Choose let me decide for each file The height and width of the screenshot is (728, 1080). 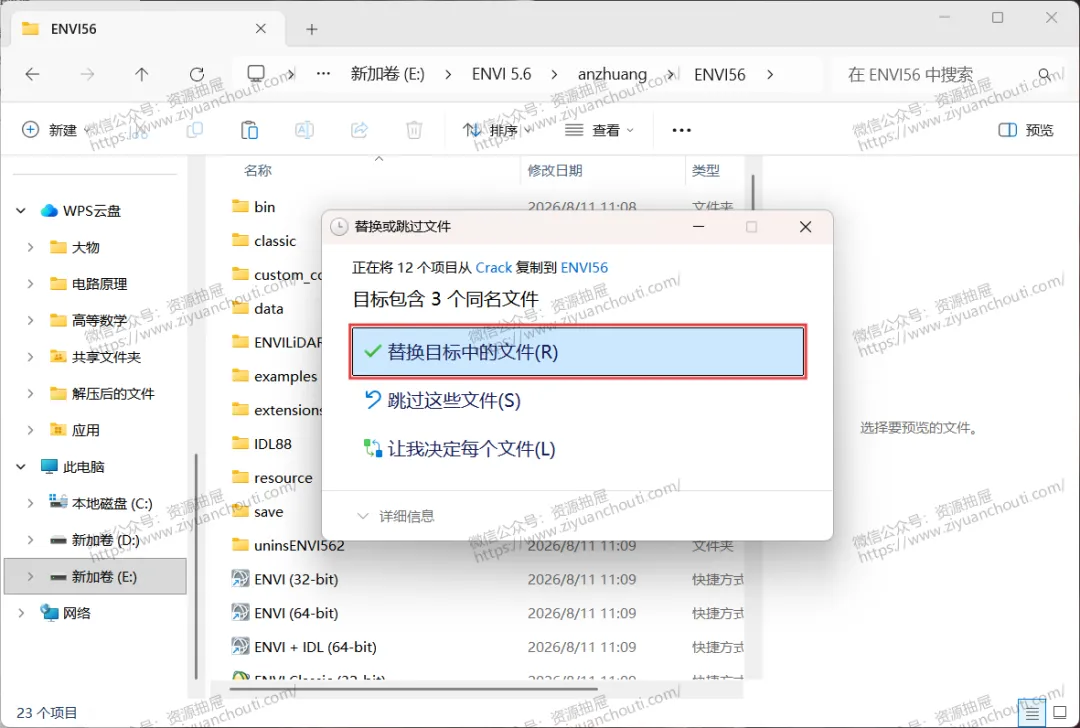point(459,449)
